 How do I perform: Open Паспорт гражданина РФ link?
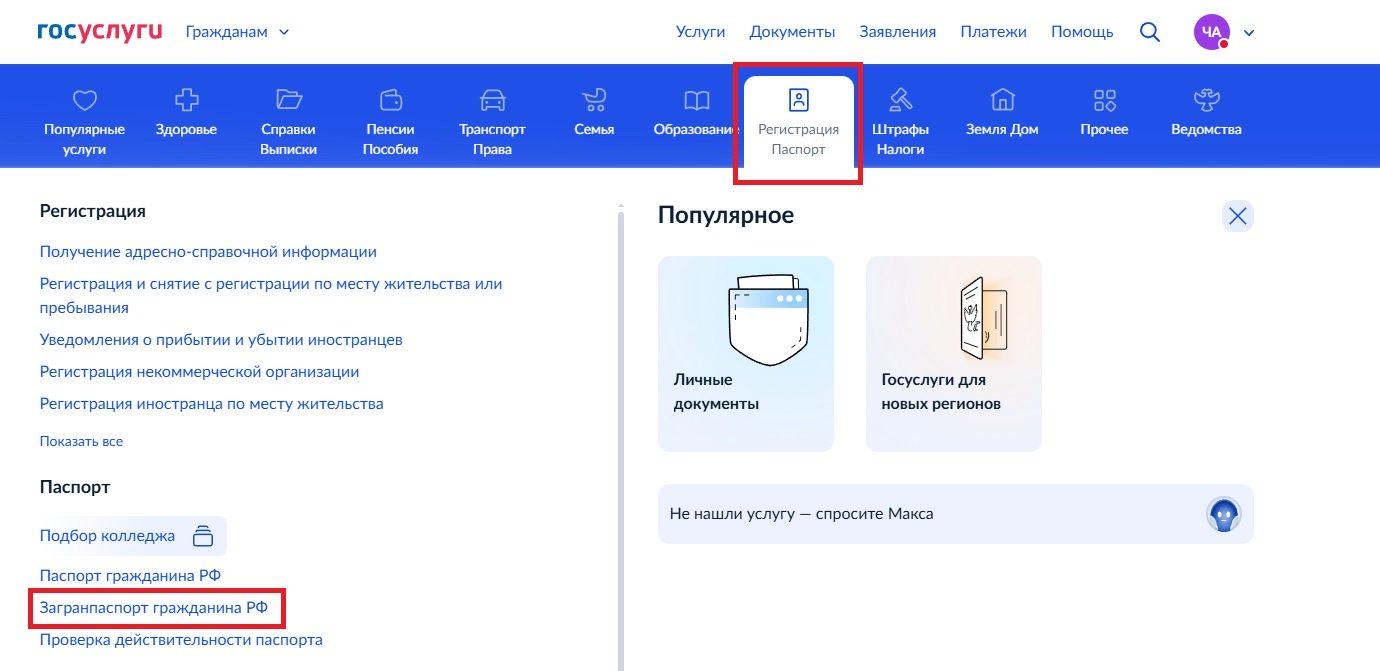pos(130,576)
